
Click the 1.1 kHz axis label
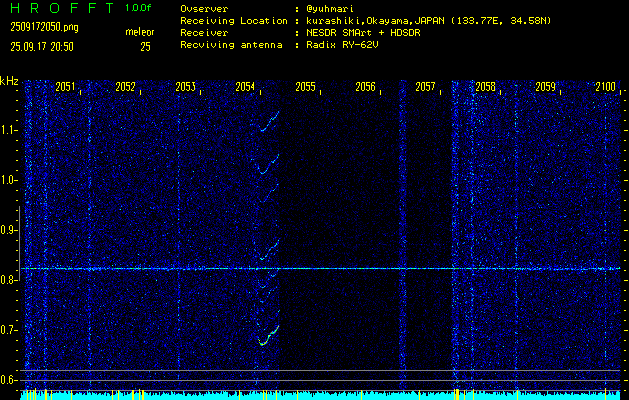(9, 130)
